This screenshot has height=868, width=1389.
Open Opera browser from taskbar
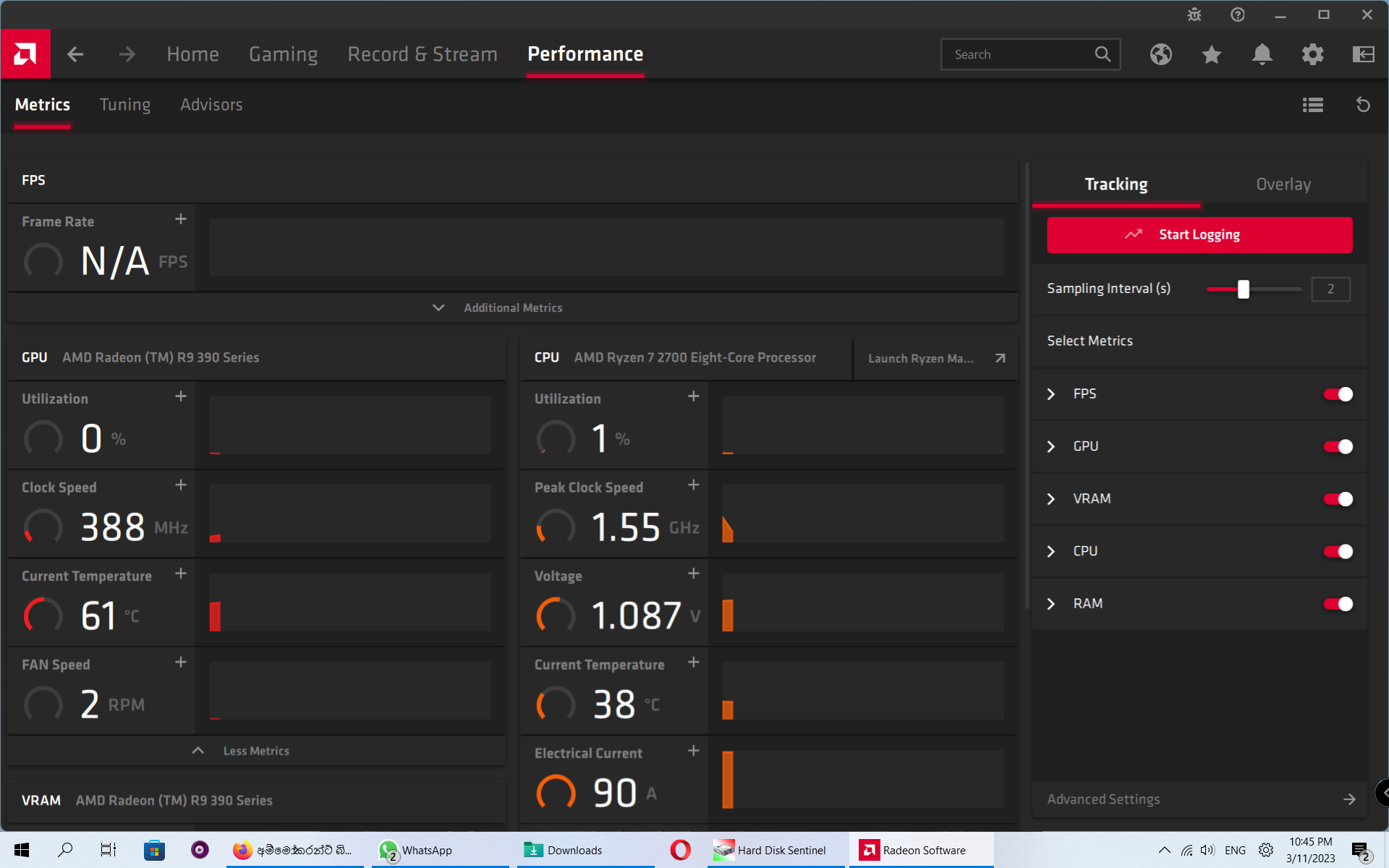coord(681,850)
